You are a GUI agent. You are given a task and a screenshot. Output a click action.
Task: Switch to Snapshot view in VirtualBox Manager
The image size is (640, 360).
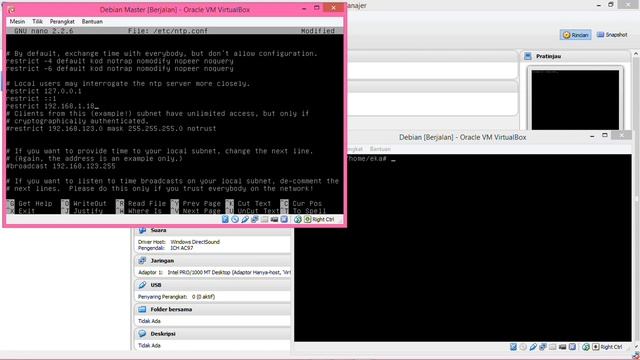pos(612,35)
